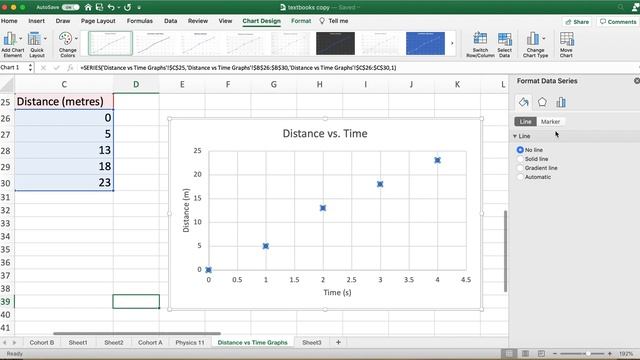Image resolution: width=640 pixels, height=360 pixels.
Task: Click the zoom out minus
Action: (555, 353)
